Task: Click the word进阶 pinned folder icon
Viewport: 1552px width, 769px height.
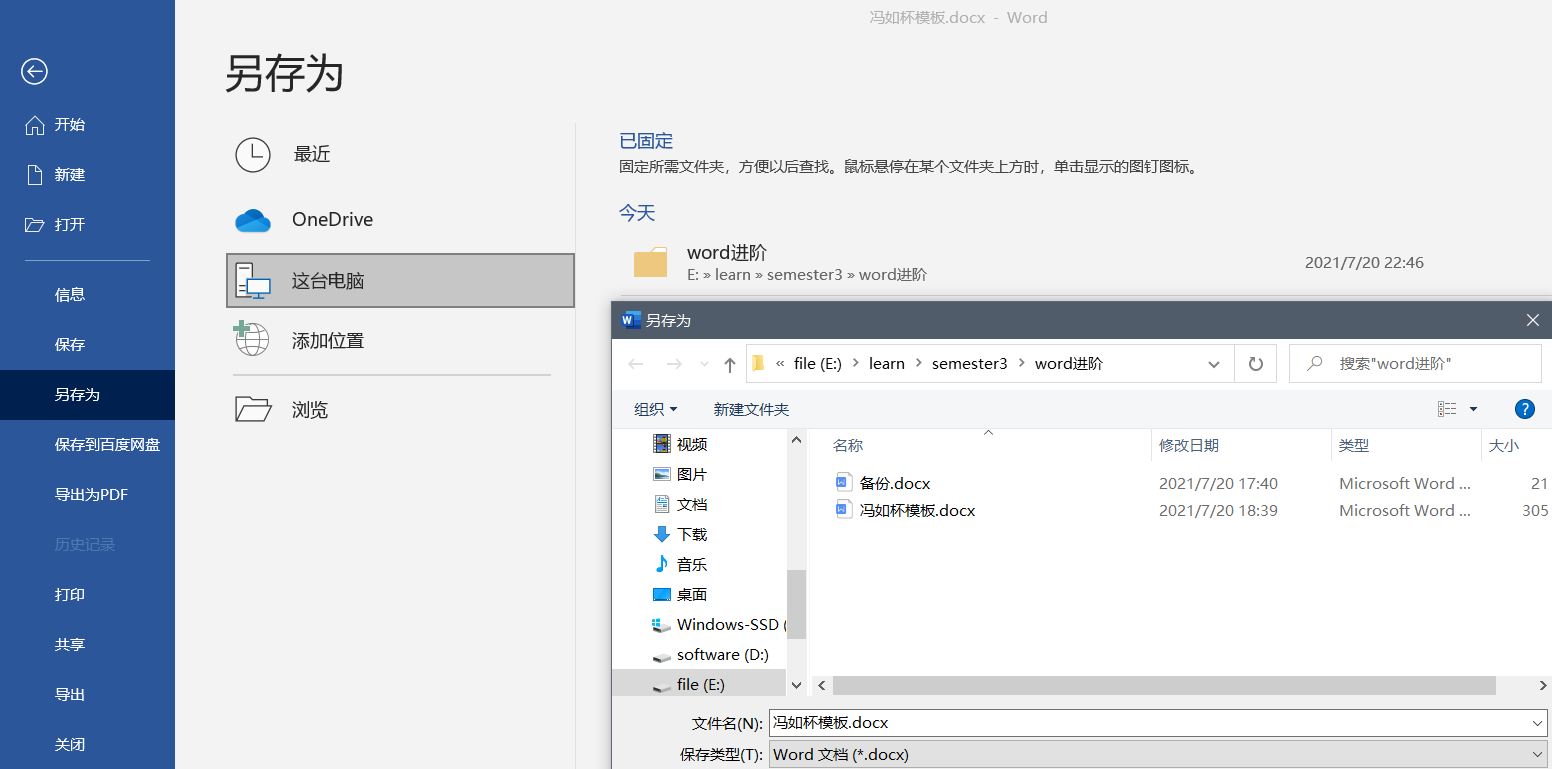Action: [x=651, y=263]
